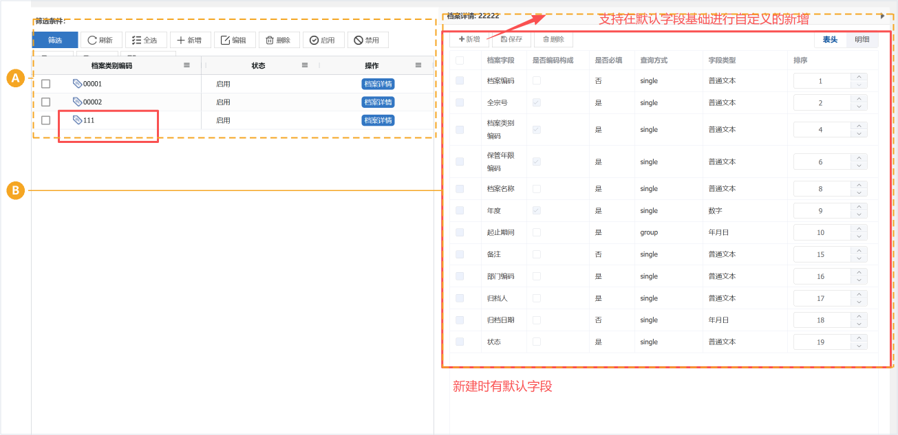This screenshot has height=435, width=898.
Task: Click 年月日 field type in 归档日期 row
Action: coord(718,320)
